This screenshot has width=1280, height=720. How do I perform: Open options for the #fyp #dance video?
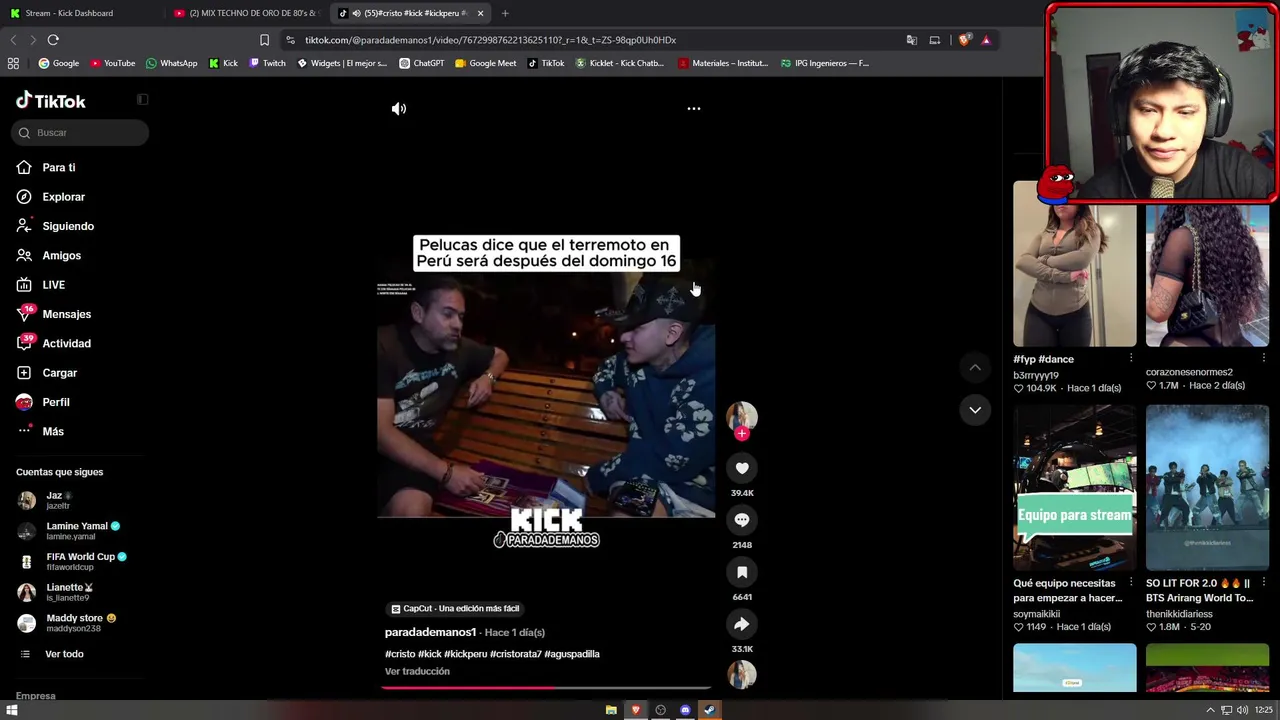point(1131,358)
